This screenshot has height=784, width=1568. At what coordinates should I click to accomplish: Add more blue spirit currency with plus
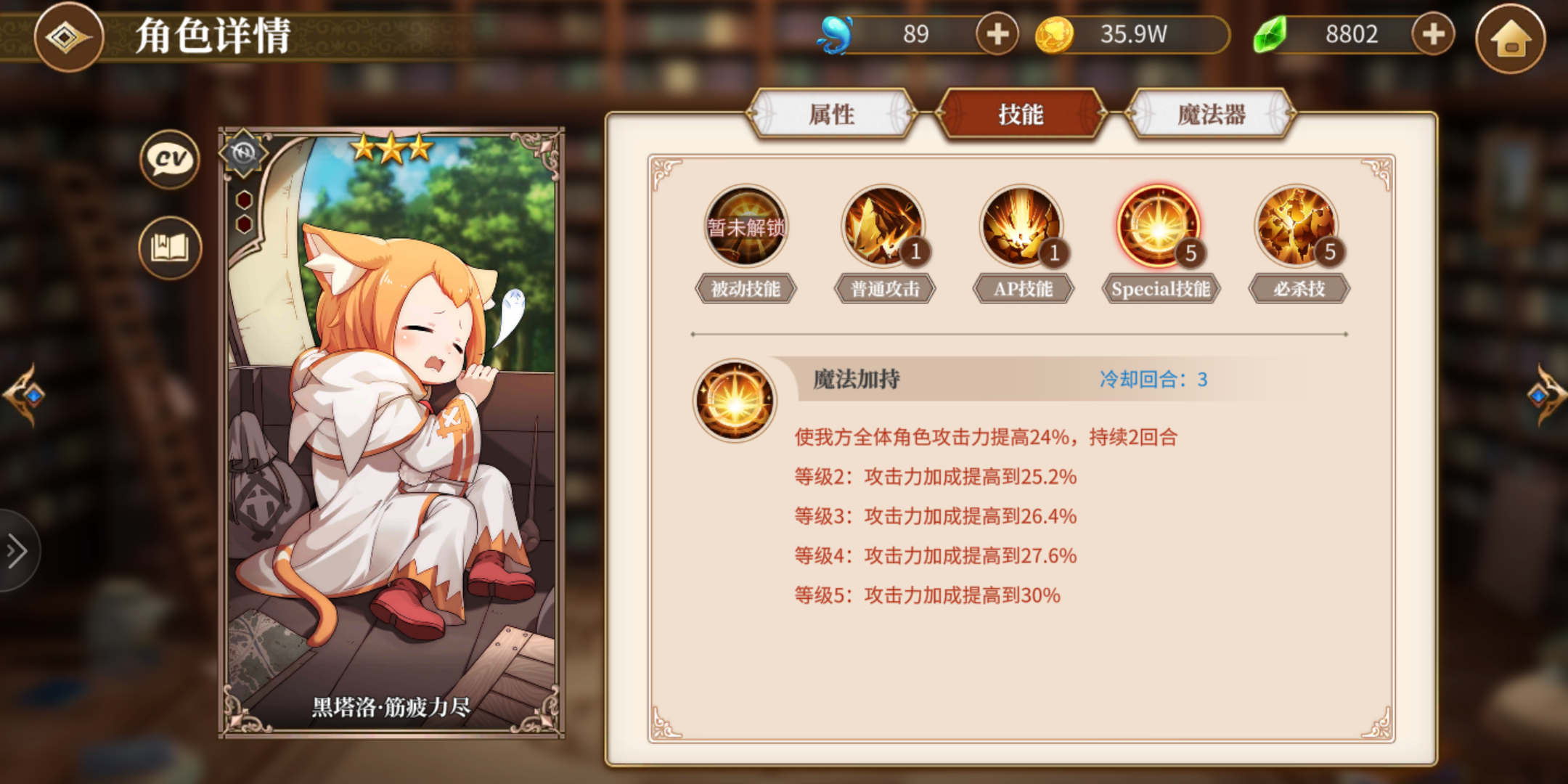[x=997, y=34]
